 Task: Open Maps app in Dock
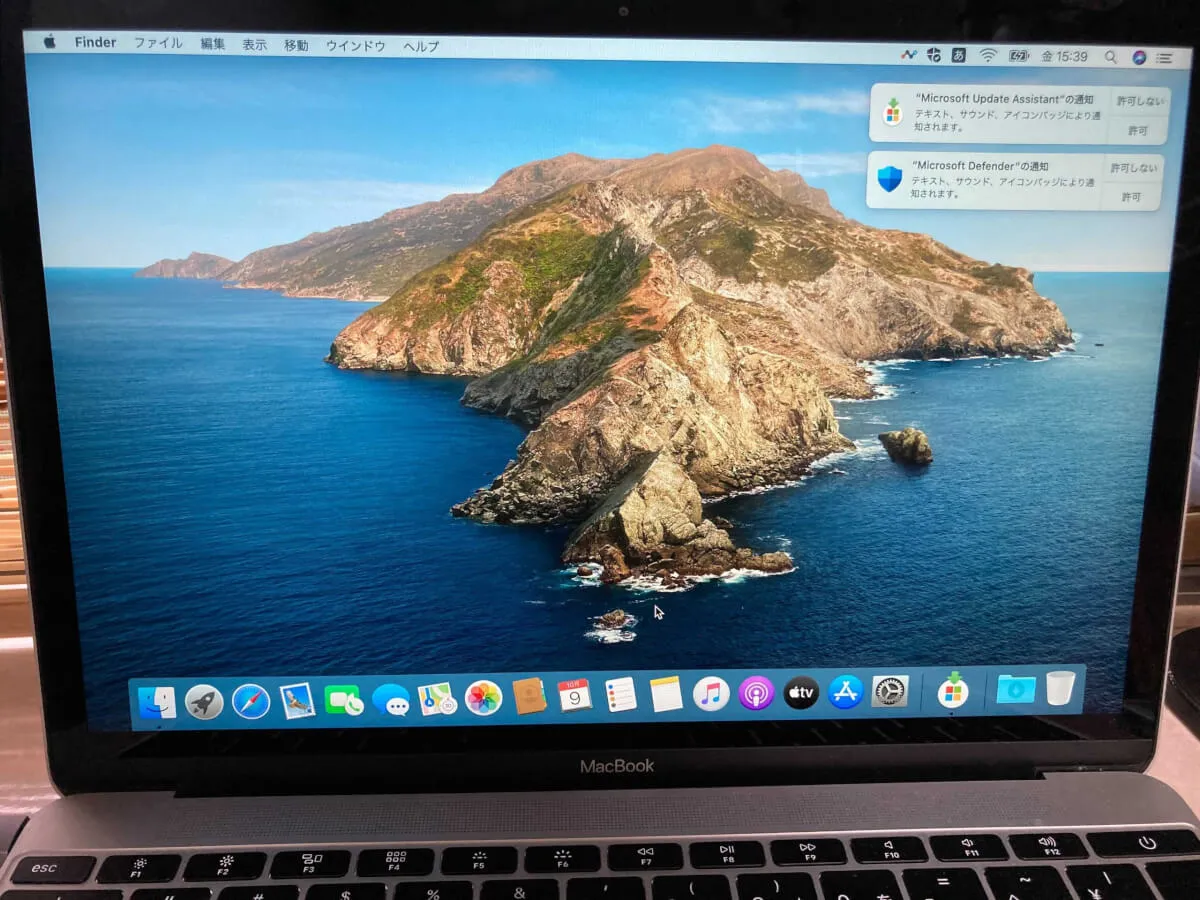tap(437, 698)
